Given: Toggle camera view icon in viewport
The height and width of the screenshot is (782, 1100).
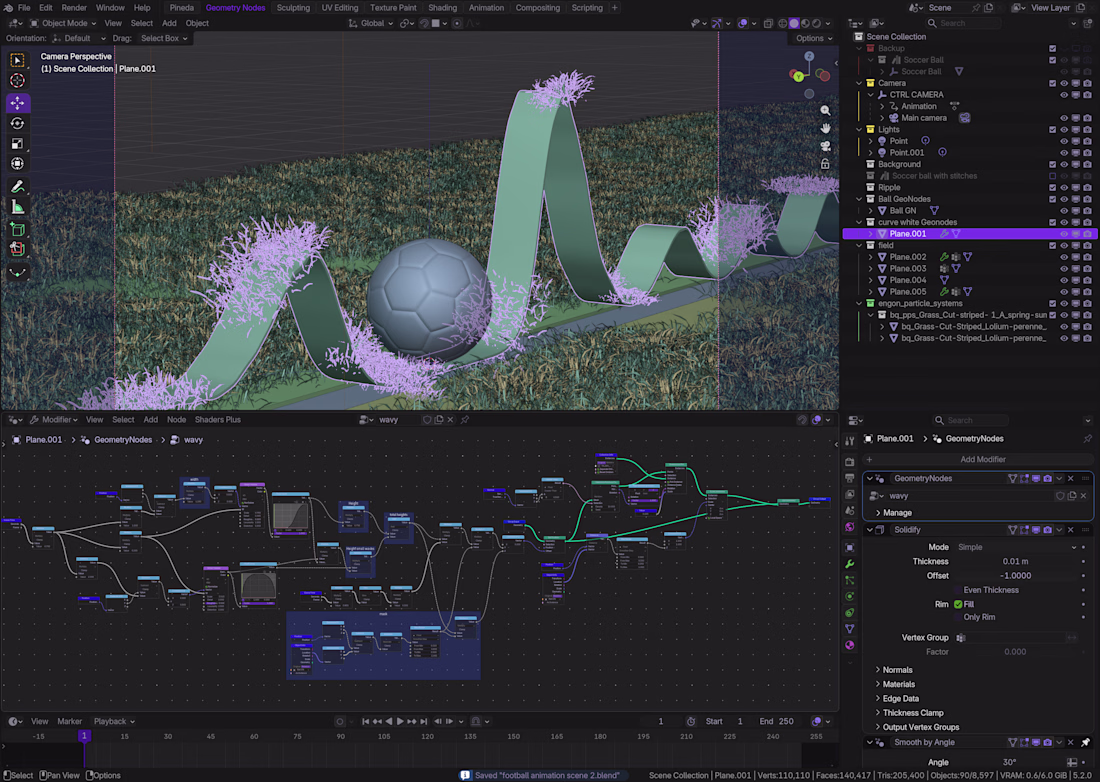Looking at the screenshot, I should click(826, 146).
